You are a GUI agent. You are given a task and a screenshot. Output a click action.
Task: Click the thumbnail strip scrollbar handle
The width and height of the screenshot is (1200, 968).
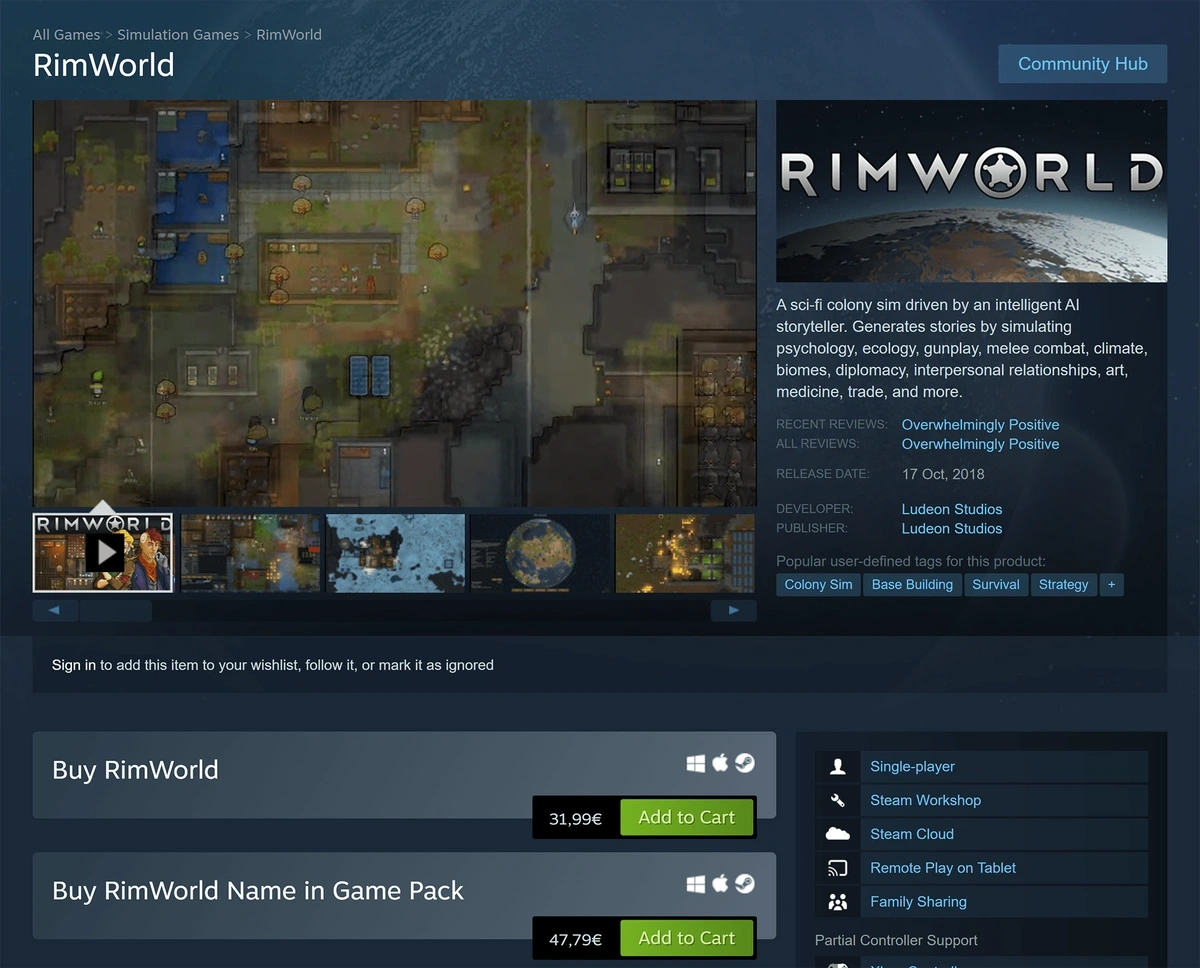point(116,610)
